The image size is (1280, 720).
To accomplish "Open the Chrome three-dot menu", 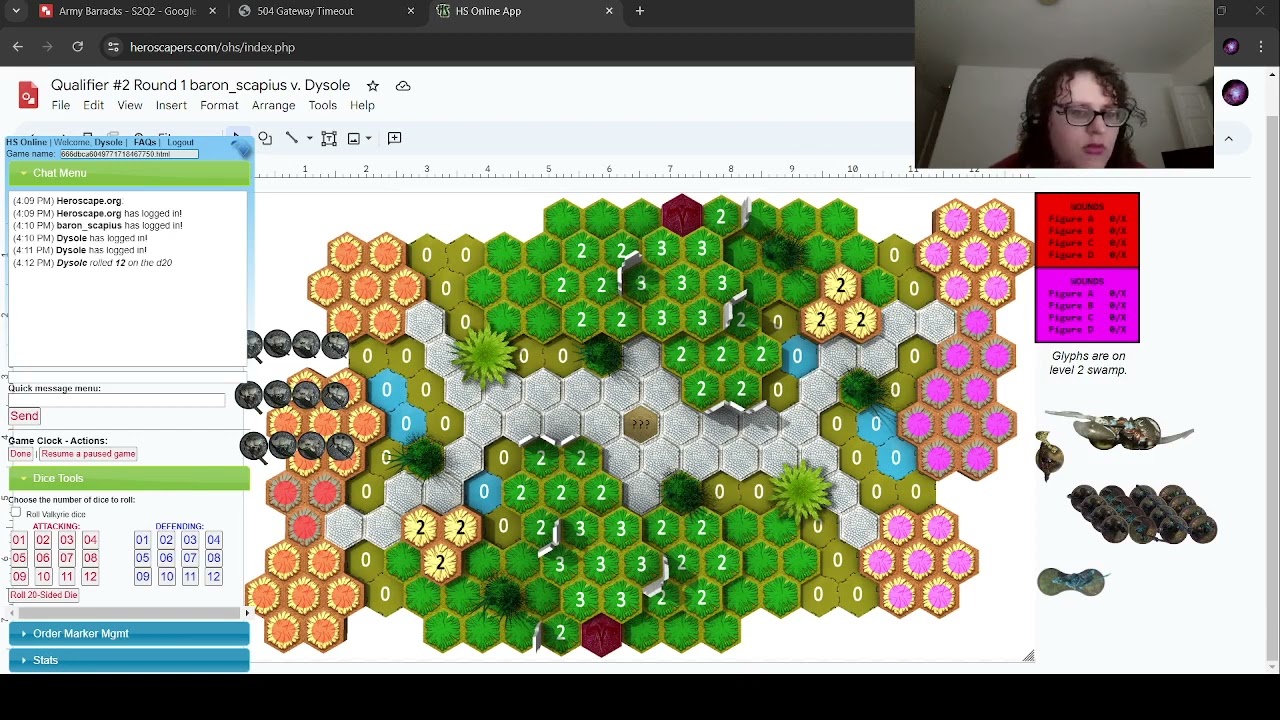I will tap(1262, 47).
